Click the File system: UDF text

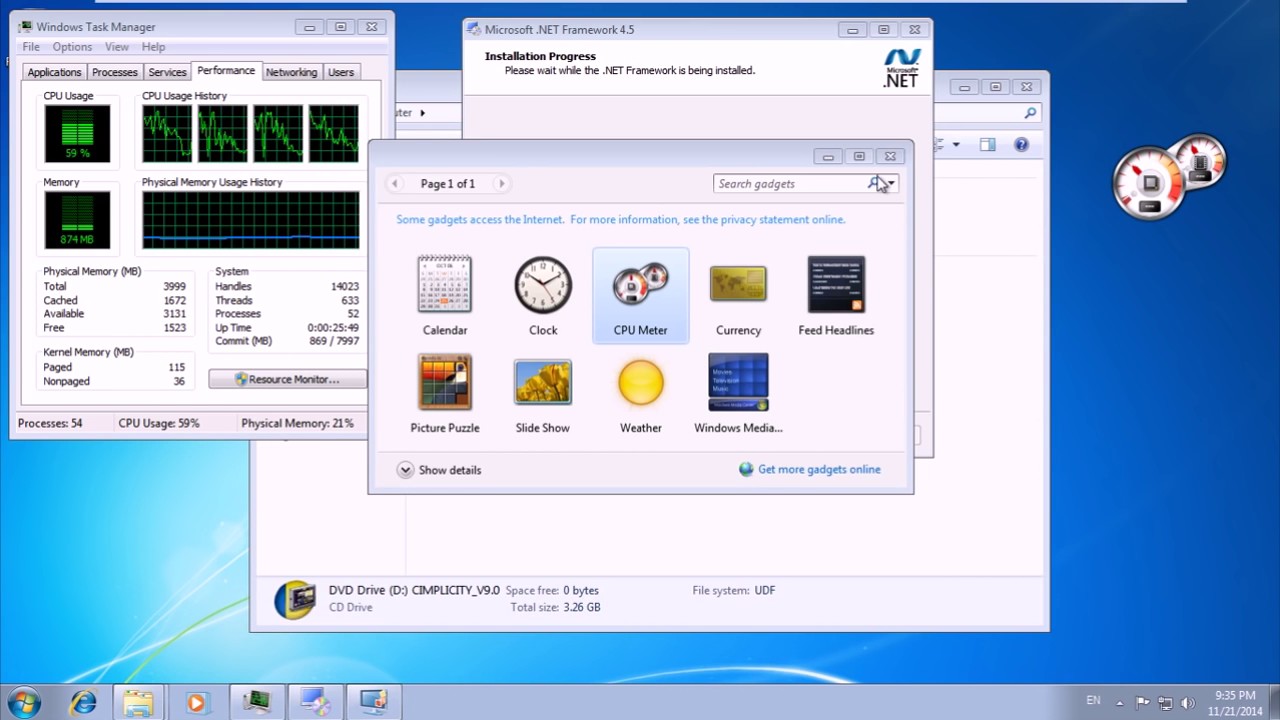tap(733, 590)
